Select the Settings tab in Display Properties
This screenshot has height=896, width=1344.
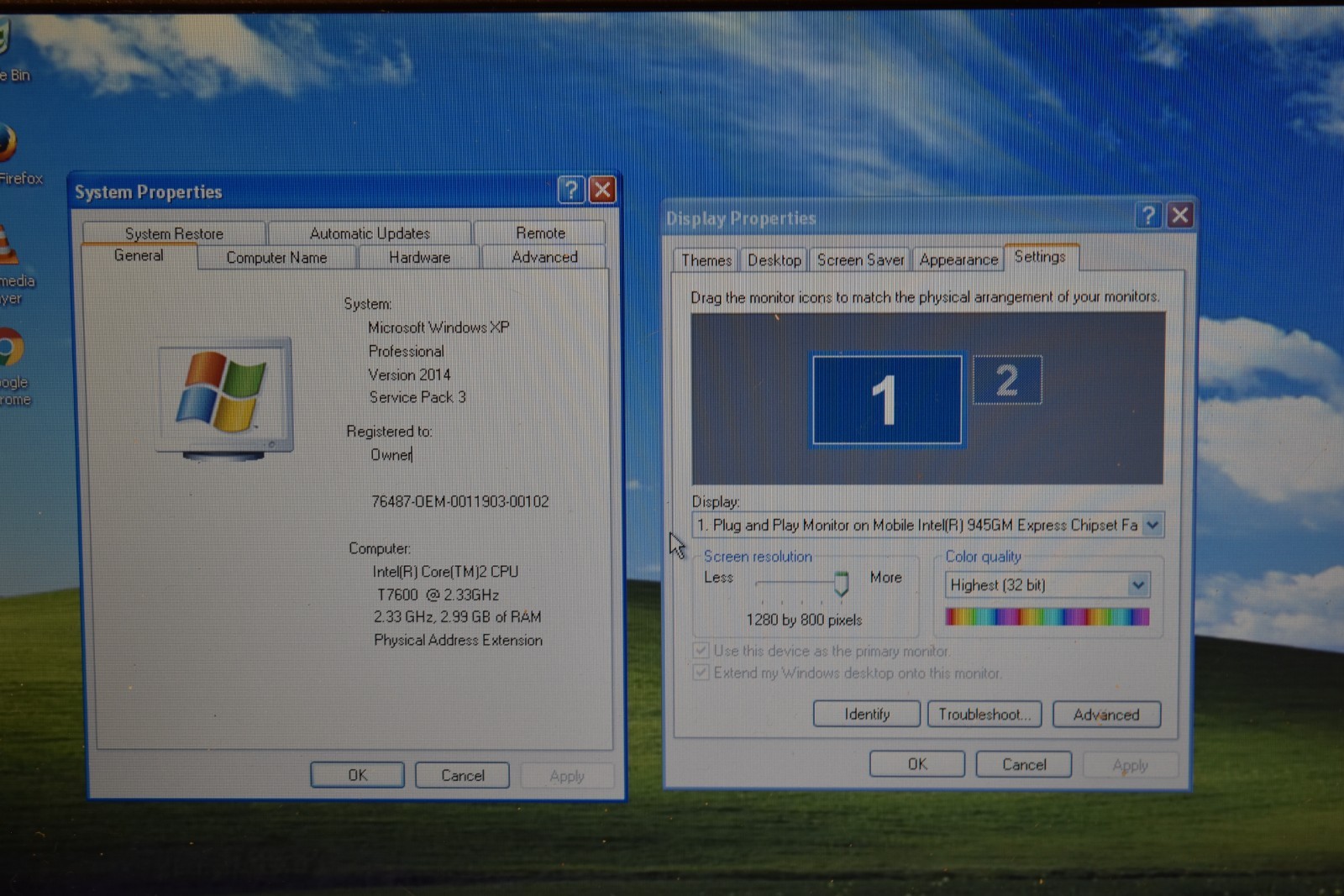(x=1040, y=257)
